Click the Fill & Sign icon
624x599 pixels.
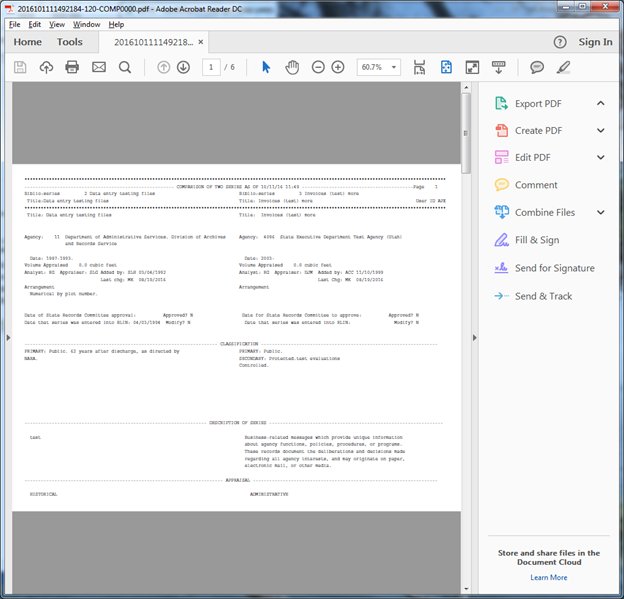pos(501,240)
